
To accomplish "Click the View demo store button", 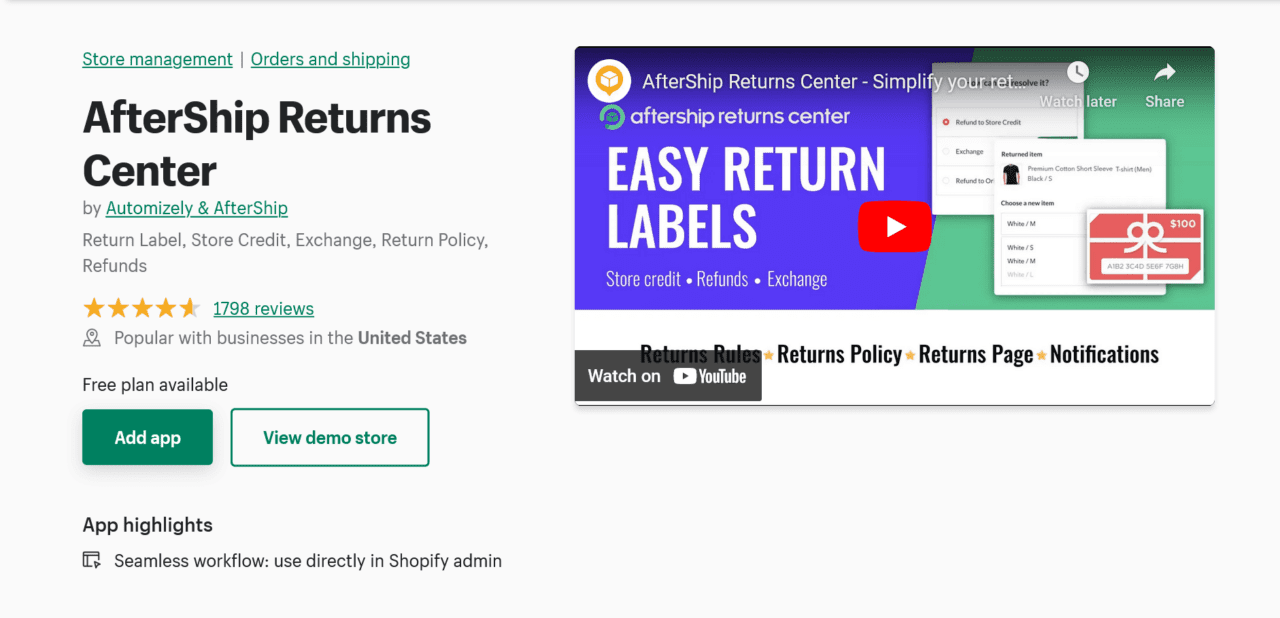I will (x=330, y=437).
